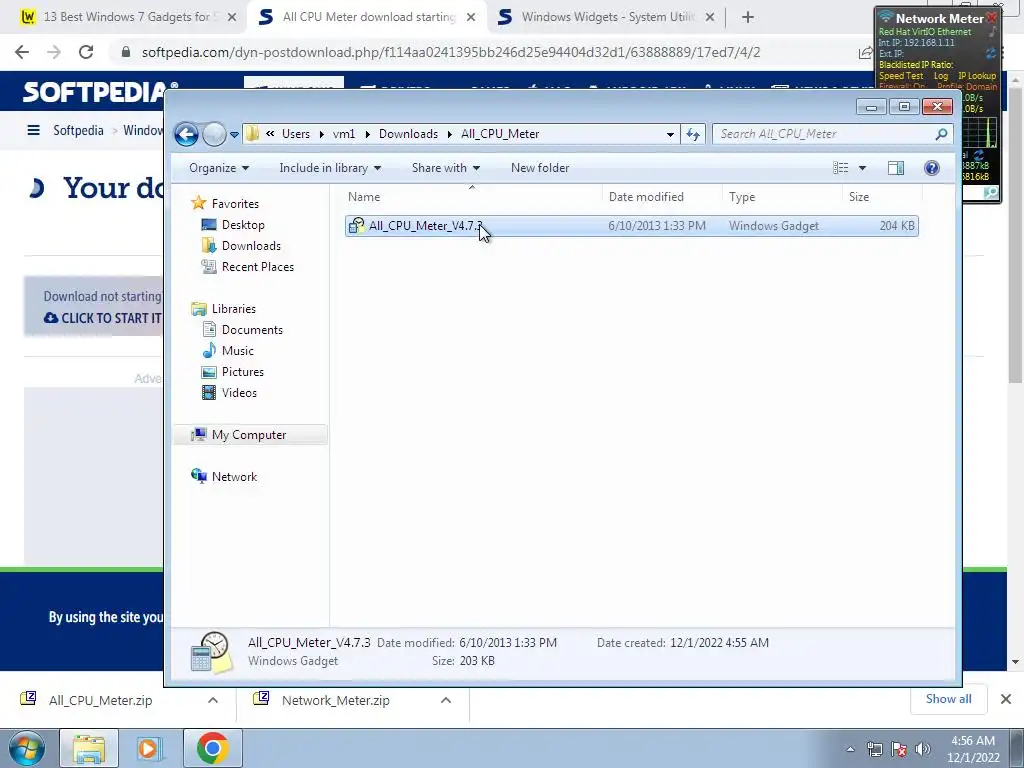Click the change view icon

point(840,168)
